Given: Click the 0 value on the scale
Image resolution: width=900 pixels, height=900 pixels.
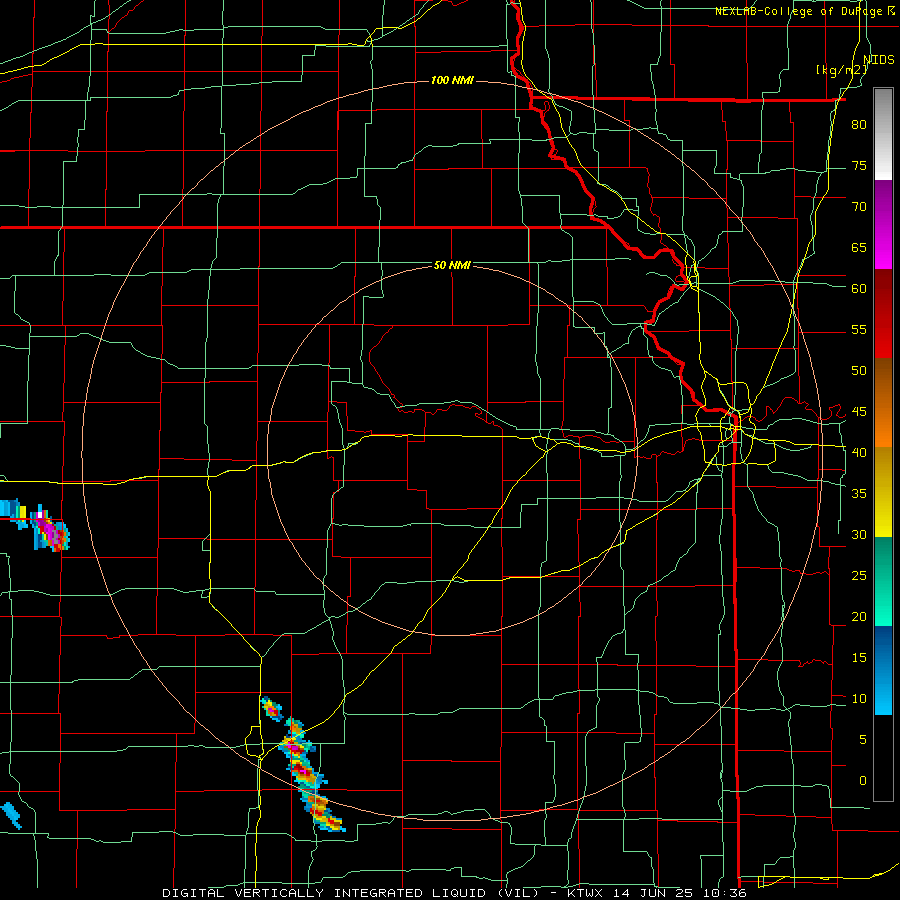Looking at the screenshot, I should (x=863, y=781).
